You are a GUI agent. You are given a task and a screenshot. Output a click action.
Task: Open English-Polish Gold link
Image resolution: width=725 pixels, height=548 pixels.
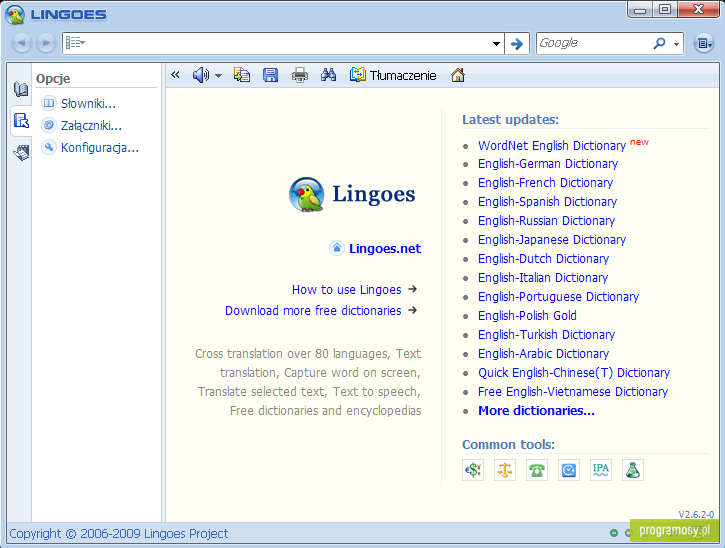coord(527,315)
